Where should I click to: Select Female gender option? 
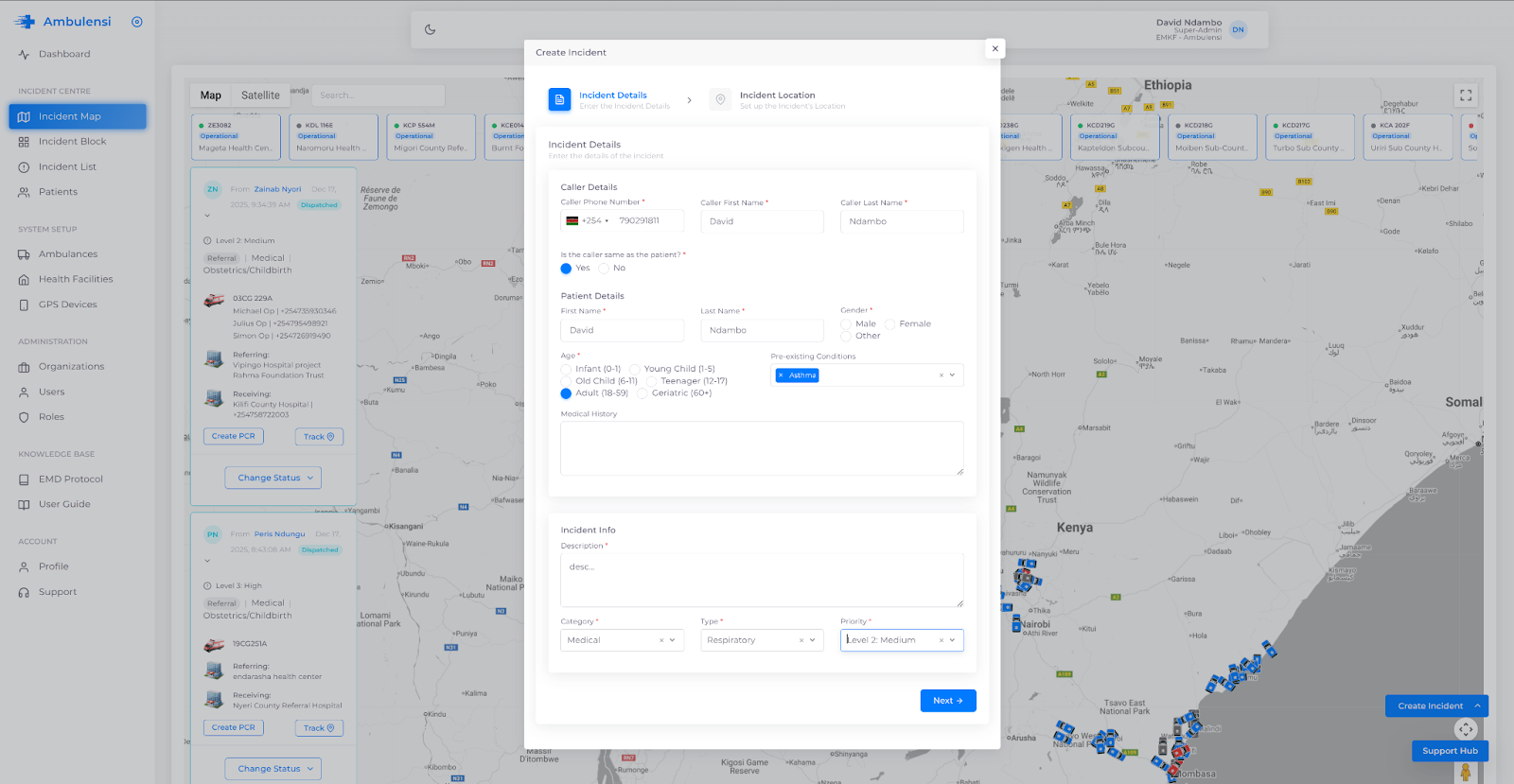[889, 324]
